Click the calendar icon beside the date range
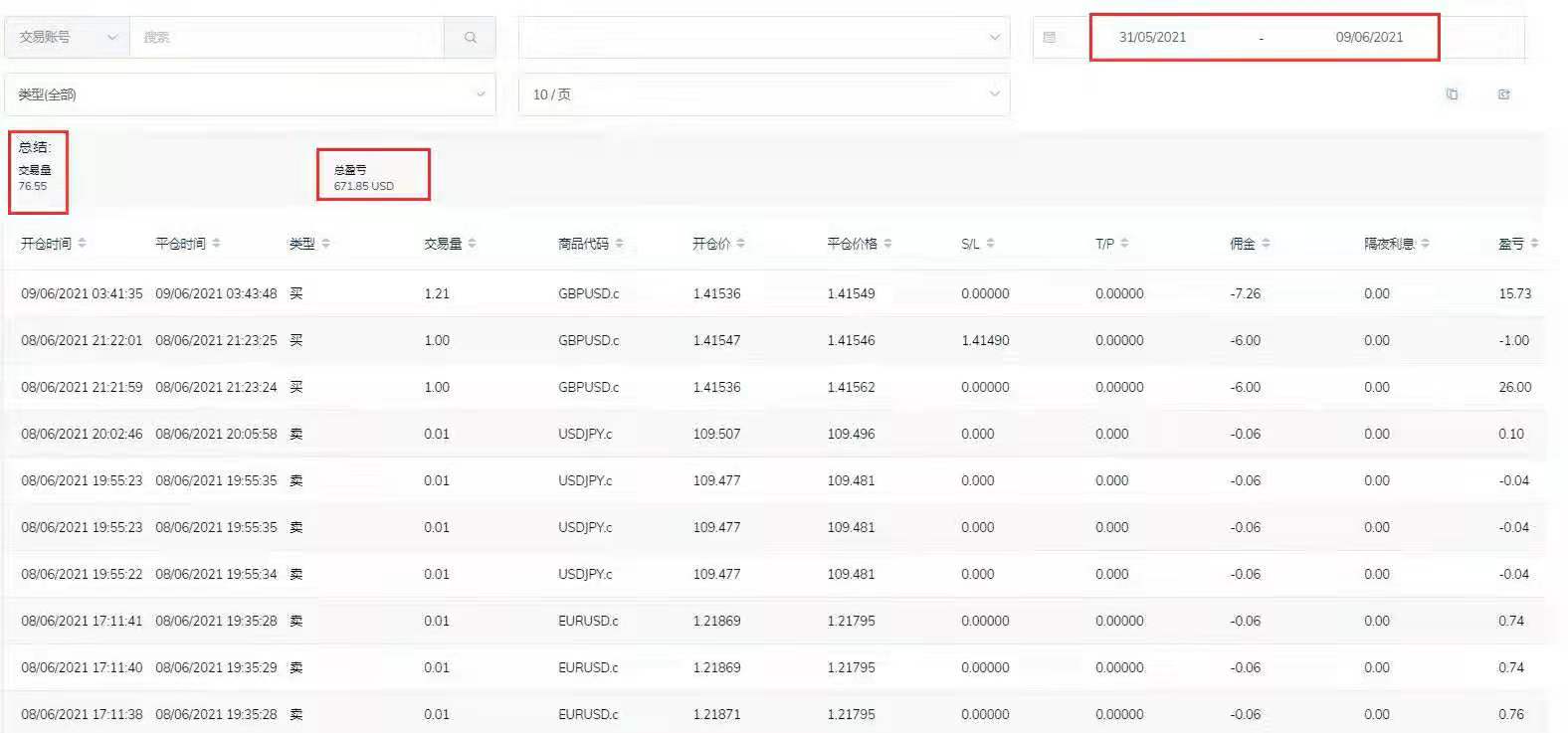This screenshot has width=1568, height=733. (1049, 38)
